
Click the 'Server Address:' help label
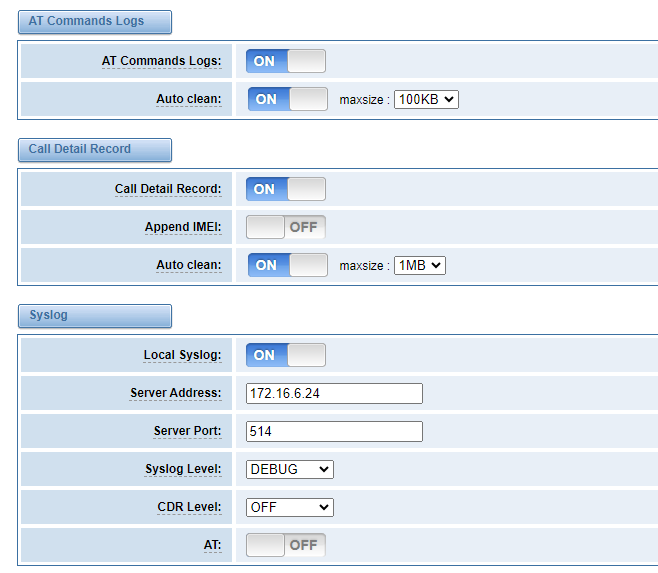pos(175,393)
